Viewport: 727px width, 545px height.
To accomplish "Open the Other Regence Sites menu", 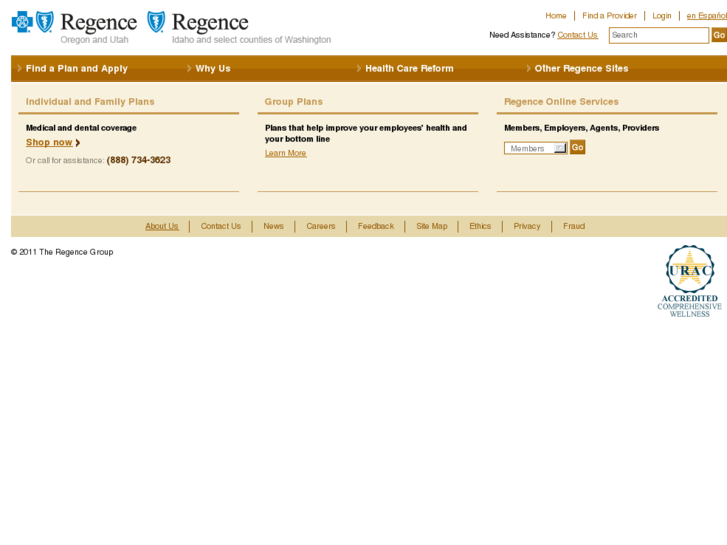I will [x=581, y=69].
